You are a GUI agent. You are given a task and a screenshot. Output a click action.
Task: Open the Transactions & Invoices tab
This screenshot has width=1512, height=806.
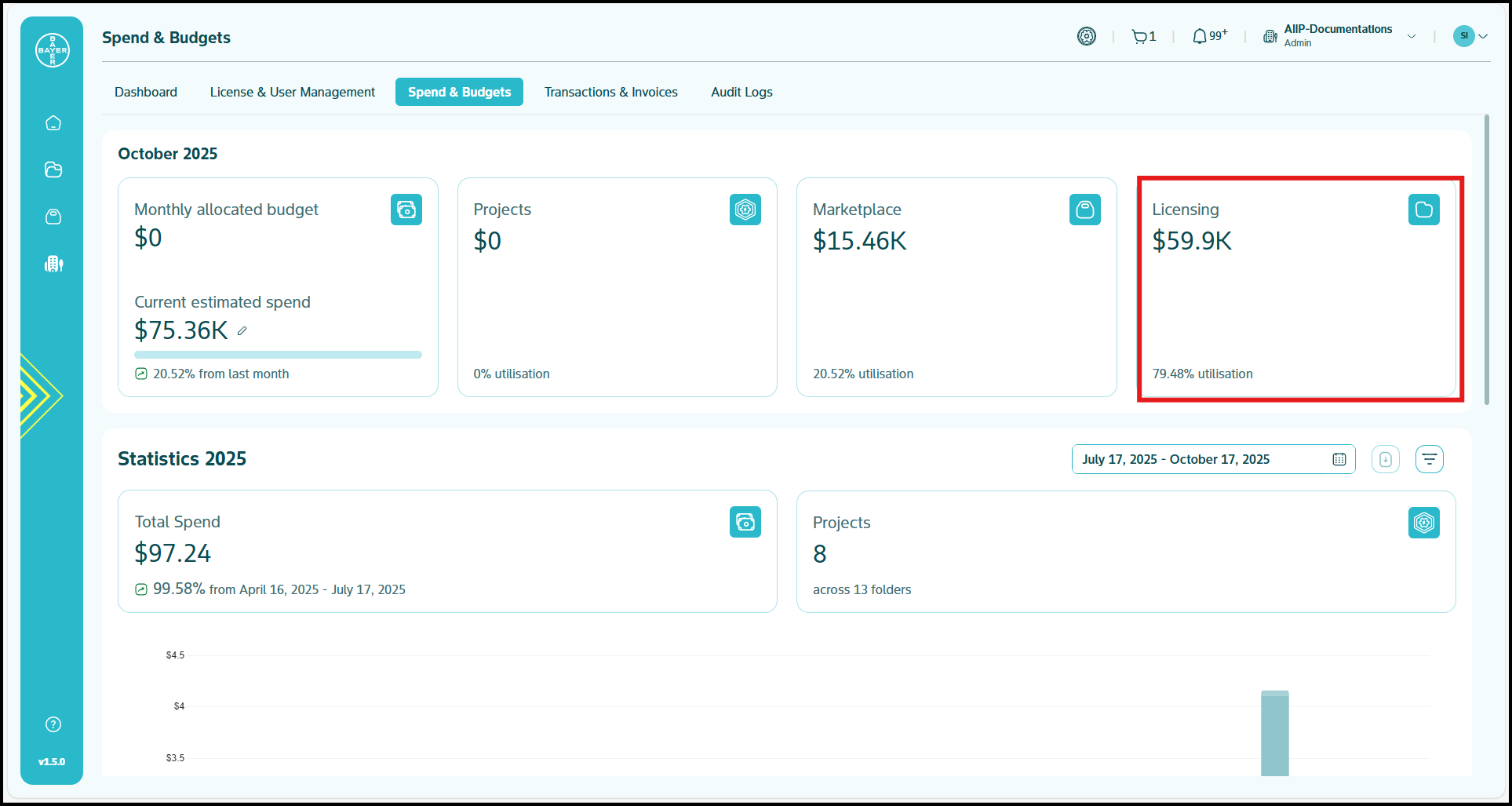coord(611,92)
